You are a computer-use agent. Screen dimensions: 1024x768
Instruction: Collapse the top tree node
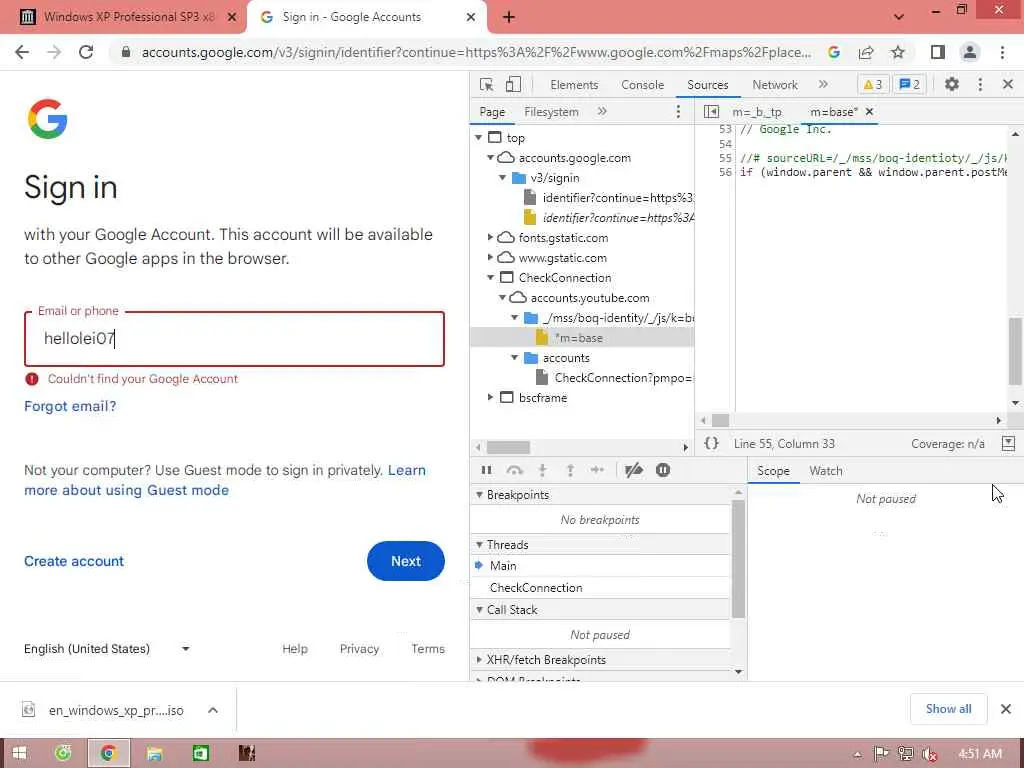click(x=479, y=138)
